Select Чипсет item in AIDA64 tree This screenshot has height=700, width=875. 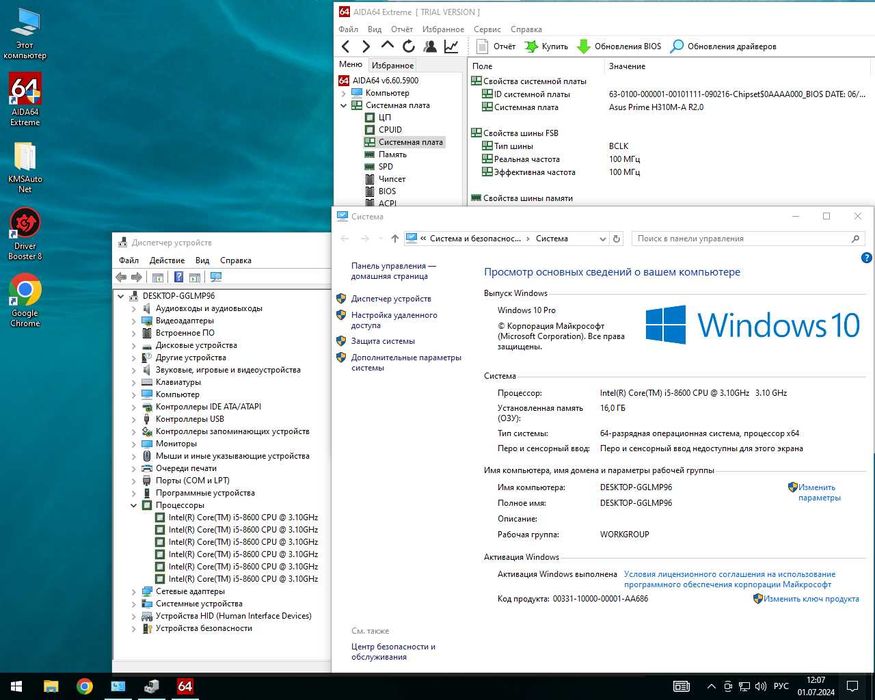[392, 179]
